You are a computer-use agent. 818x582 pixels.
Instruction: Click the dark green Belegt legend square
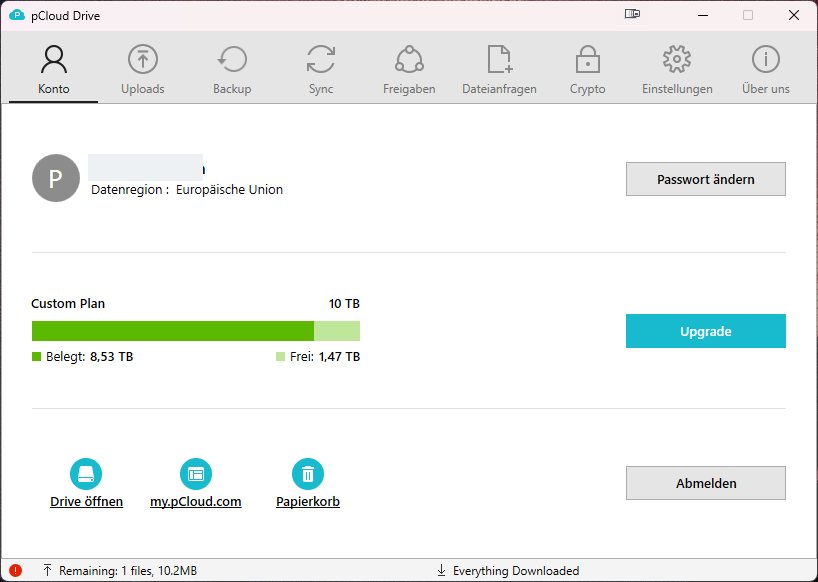[37, 357]
